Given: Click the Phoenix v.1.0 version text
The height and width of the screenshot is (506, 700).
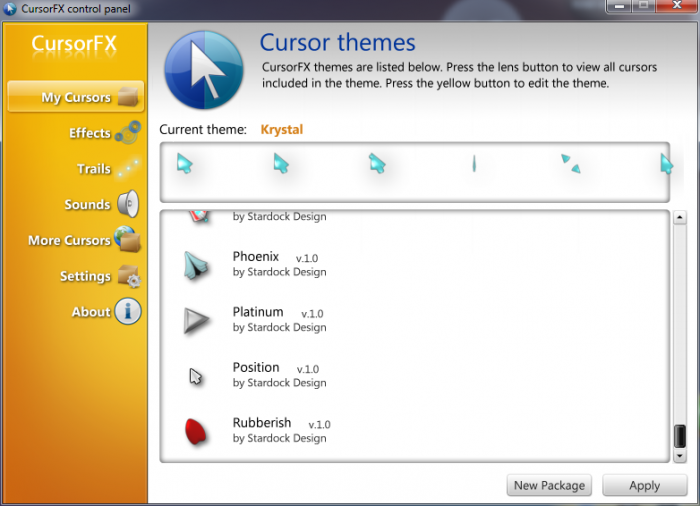Looking at the screenshot, I should [307, 258].
